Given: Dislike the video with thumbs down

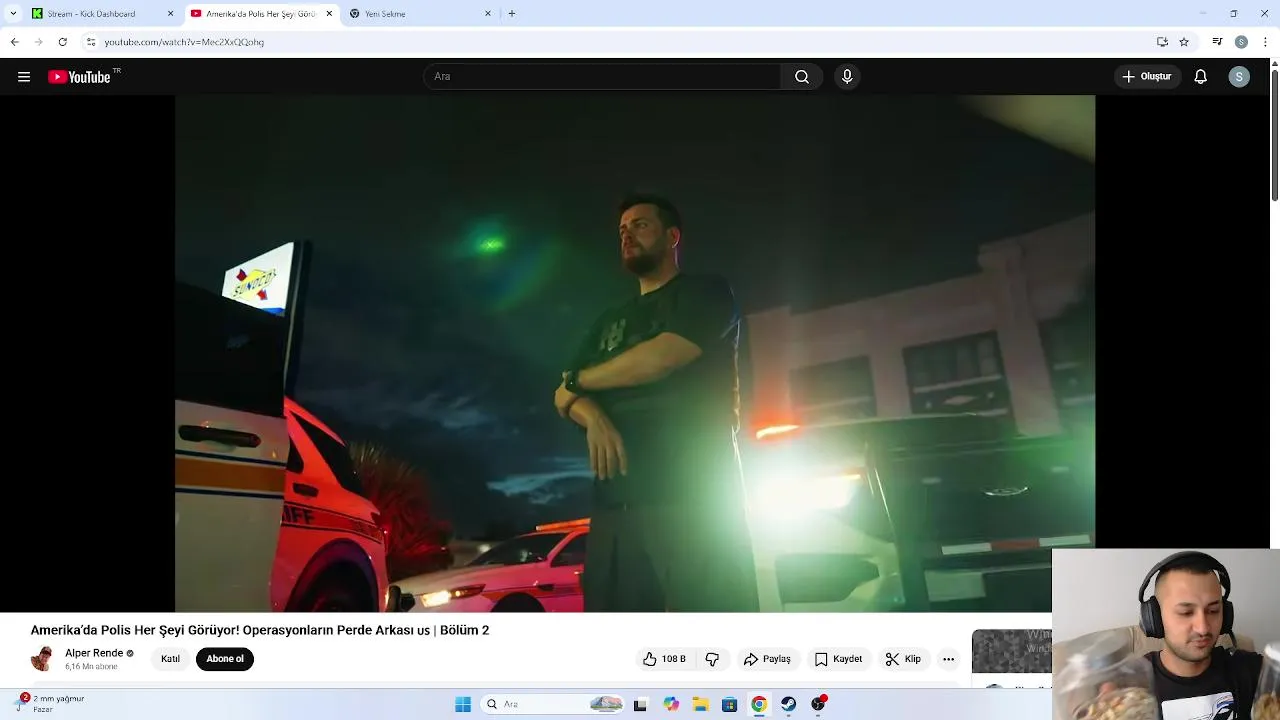Looking at the screenshot, I should click(x=712, y=659).
